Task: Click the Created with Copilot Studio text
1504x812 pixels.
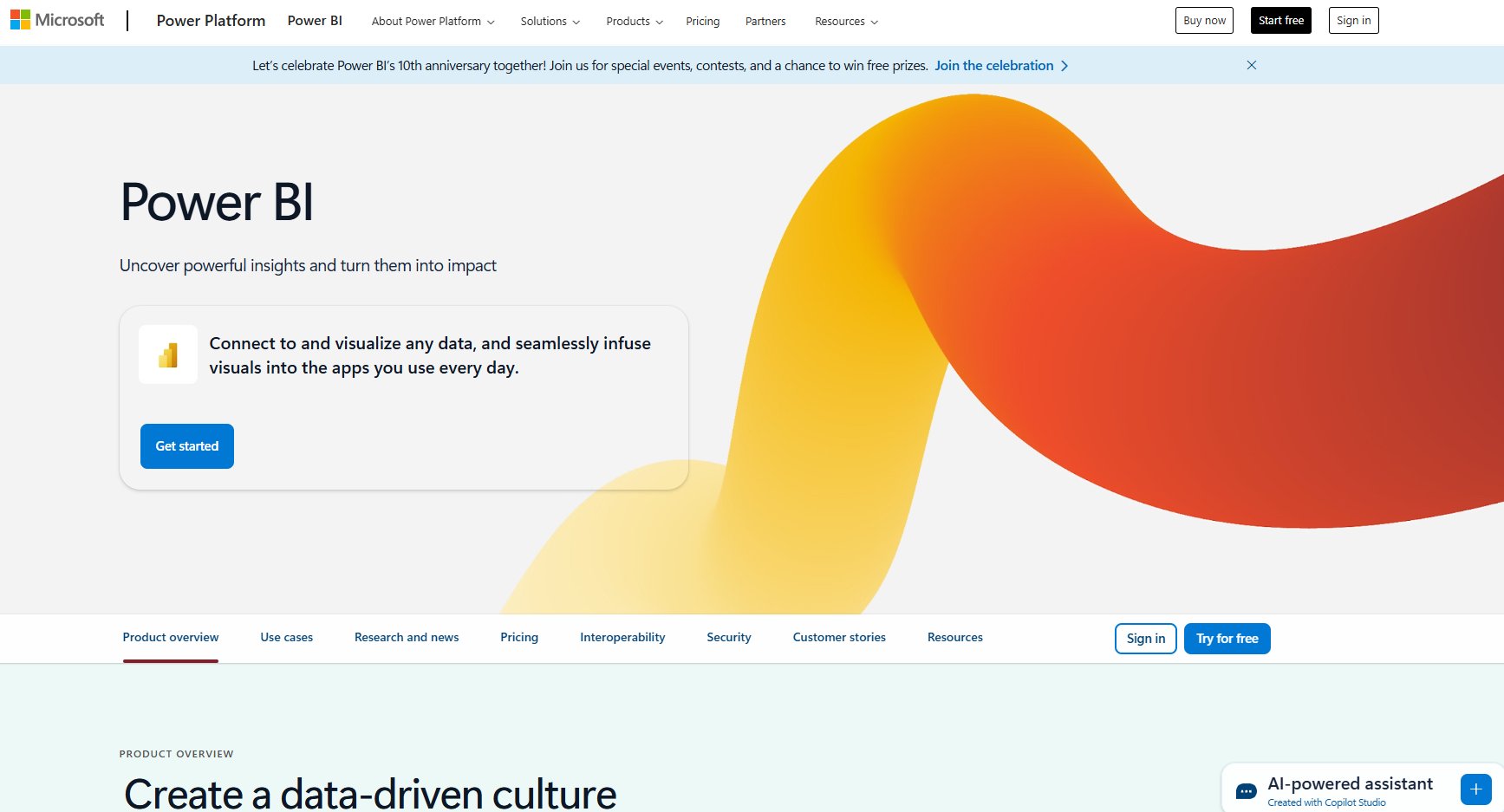Action: pos(1326,802)
